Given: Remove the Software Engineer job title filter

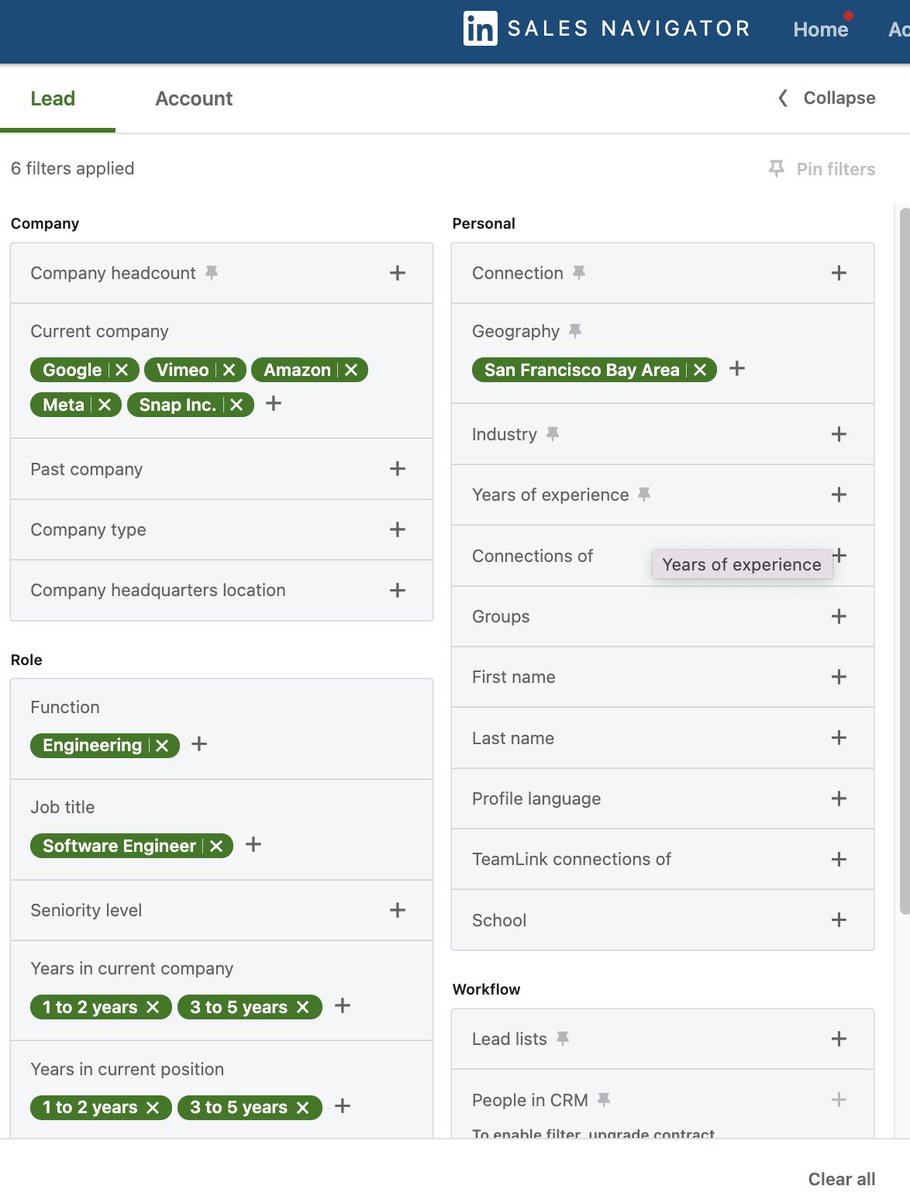Looking at the screenshot, I should 216,846.
